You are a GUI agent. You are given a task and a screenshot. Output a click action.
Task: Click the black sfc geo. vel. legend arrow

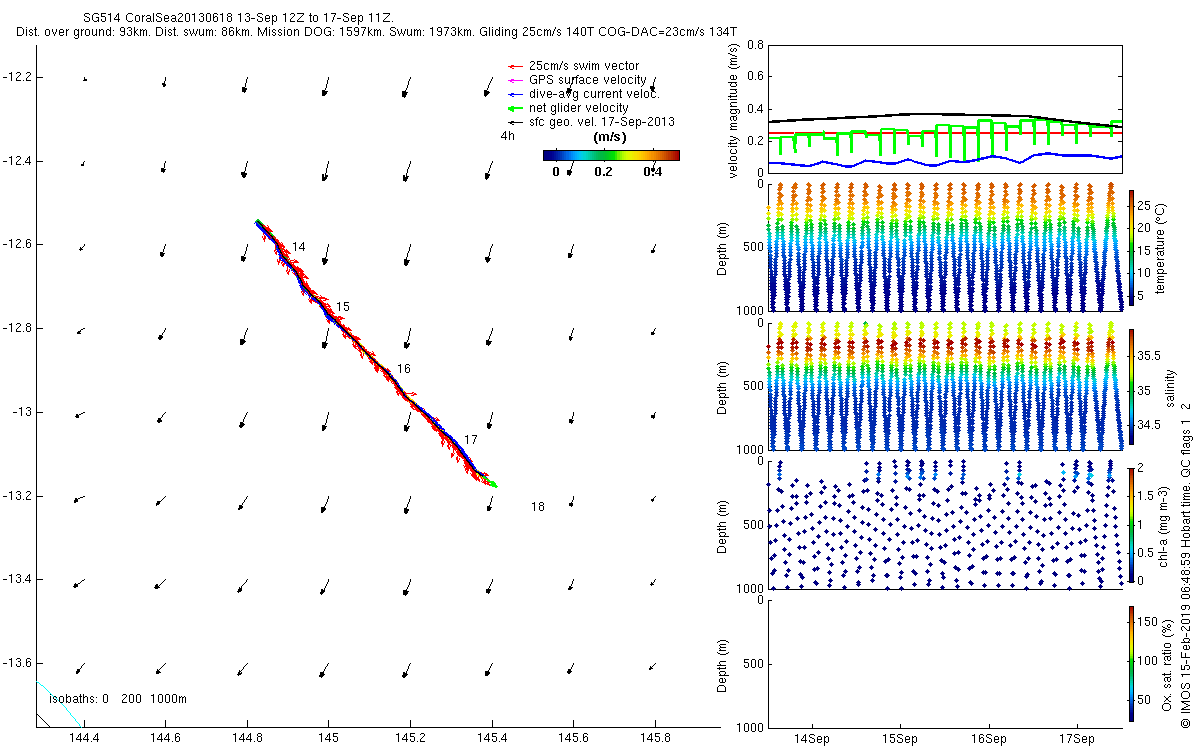[515, 122]
